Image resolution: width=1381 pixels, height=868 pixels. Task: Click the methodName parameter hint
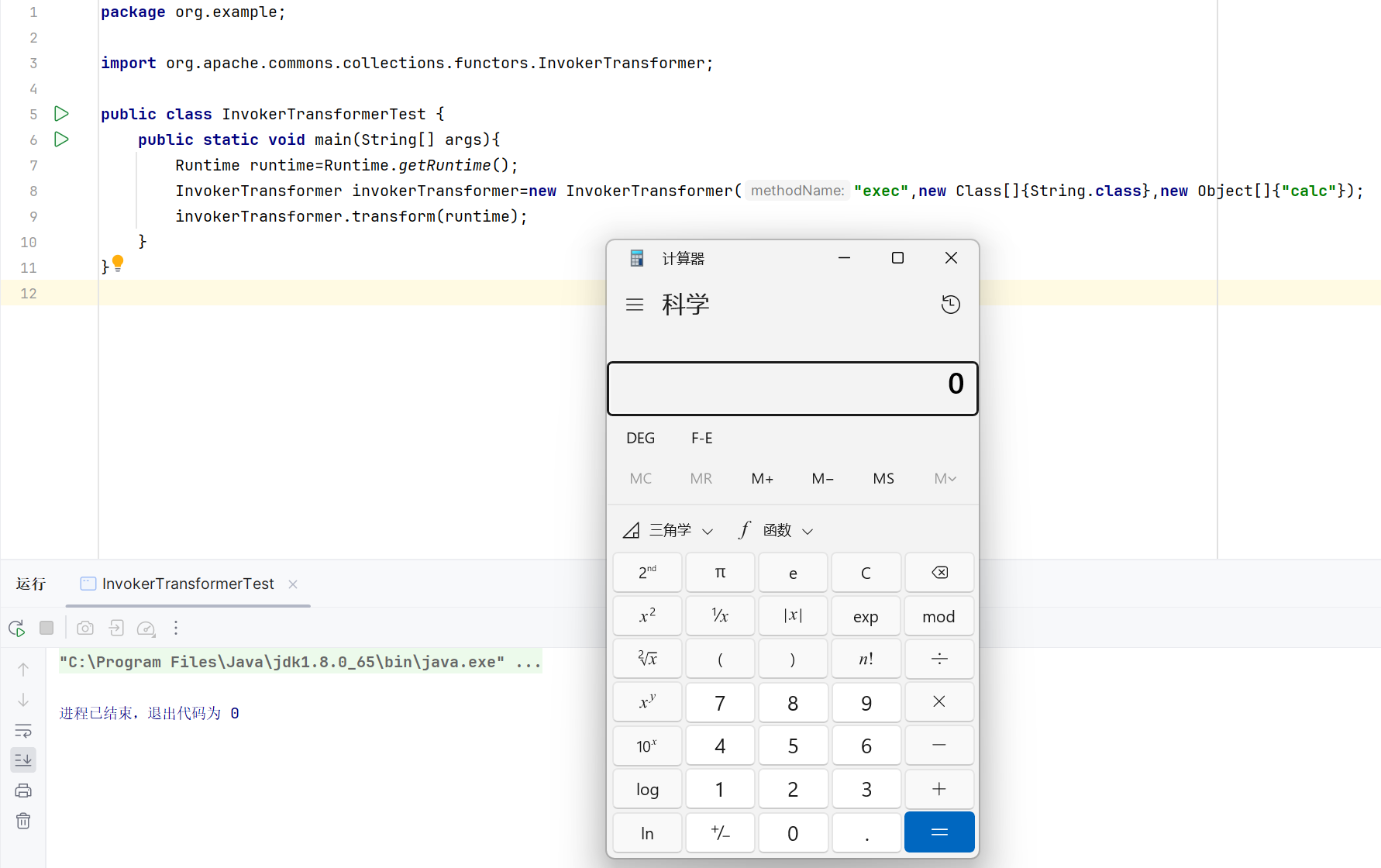click(797, 191)
